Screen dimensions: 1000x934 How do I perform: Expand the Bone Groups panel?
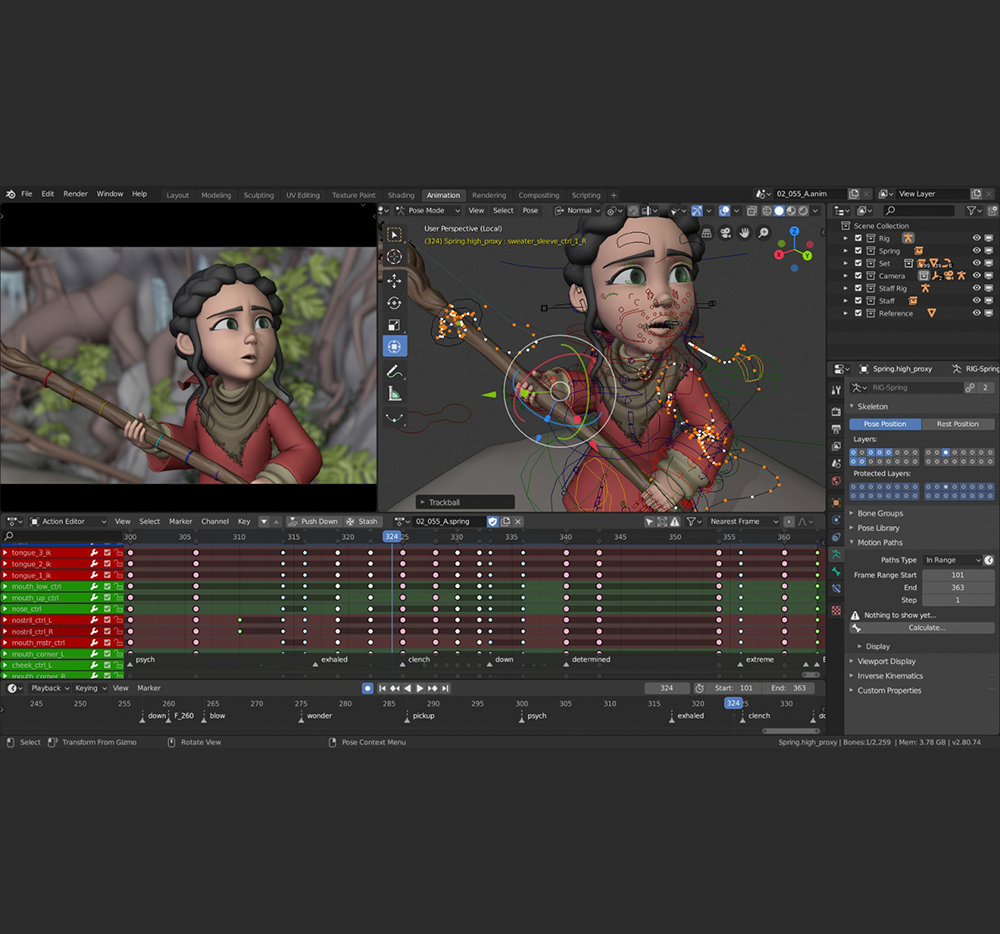click(879, 513)
